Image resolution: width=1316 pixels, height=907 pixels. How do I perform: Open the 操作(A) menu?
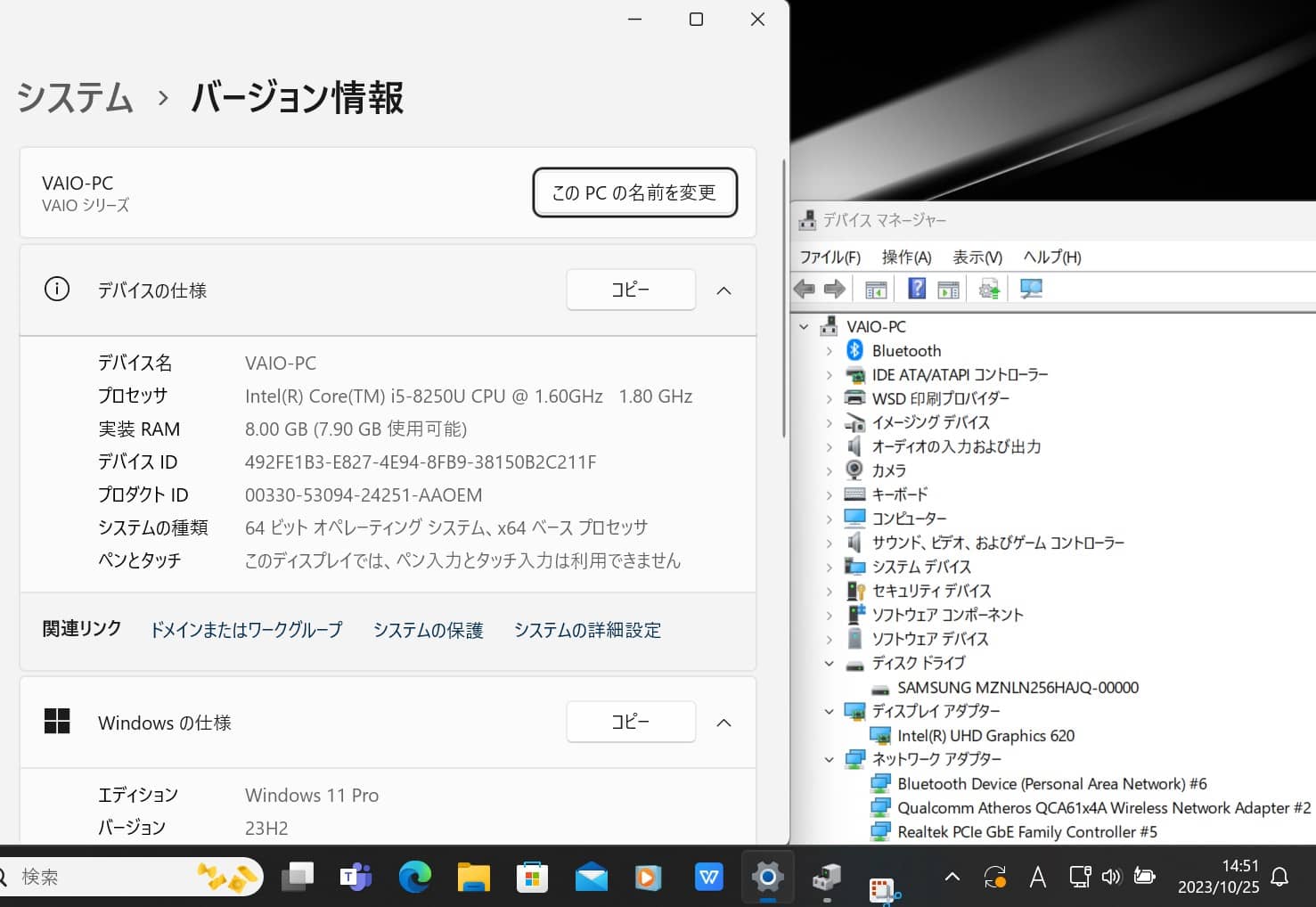[x=906, y=257]
